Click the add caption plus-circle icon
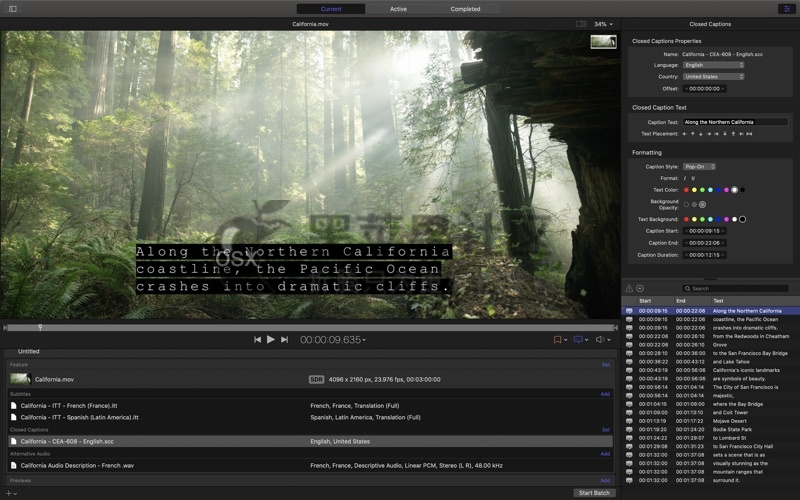Image resolution: width=800 pixels, height=500 pixels. [640, 288]
